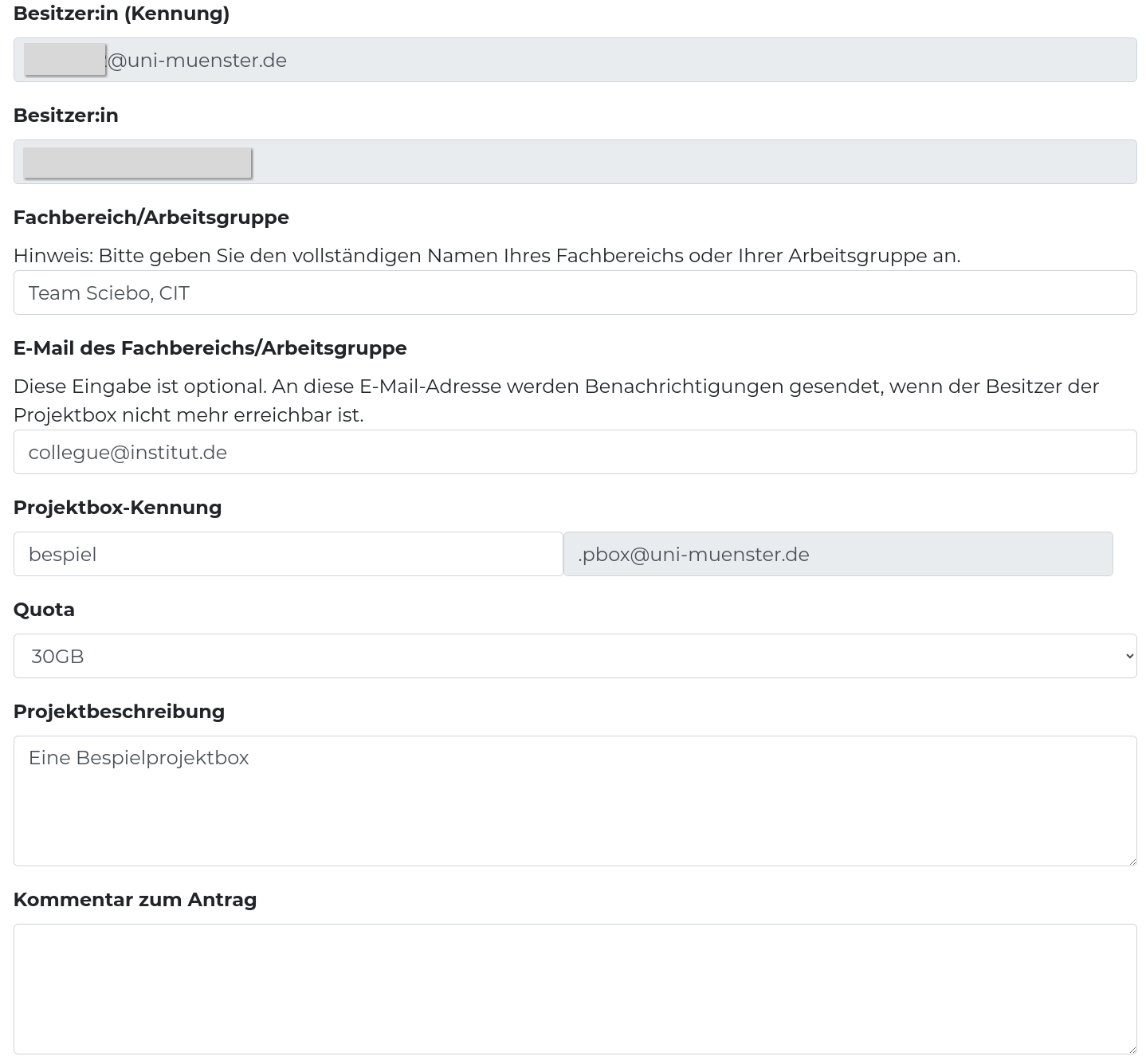Screen dimensions: 1146x1064
Task: Click the Eine Bespielprojektbox placeholder text
Action: (x=139, y=757)
